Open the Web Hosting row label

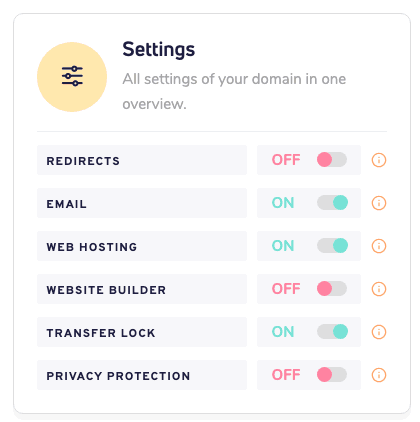[x=142, y=246]
